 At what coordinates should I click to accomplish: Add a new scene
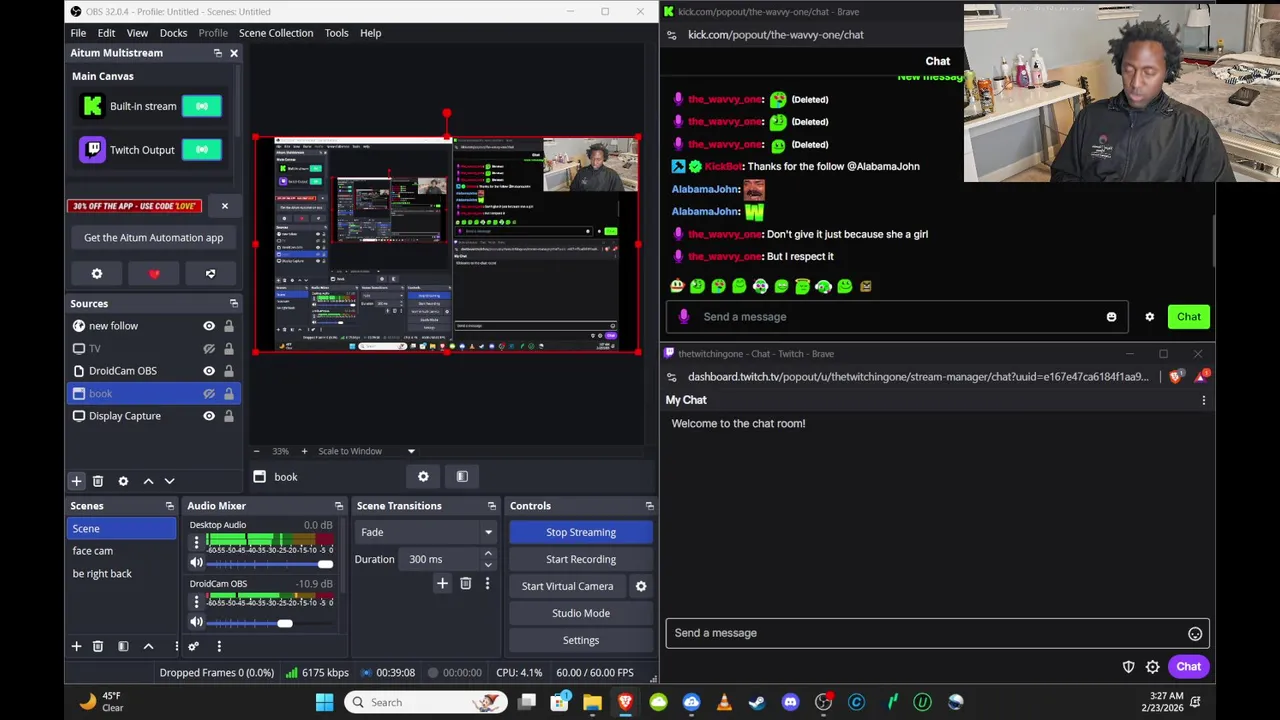point(76,646)
